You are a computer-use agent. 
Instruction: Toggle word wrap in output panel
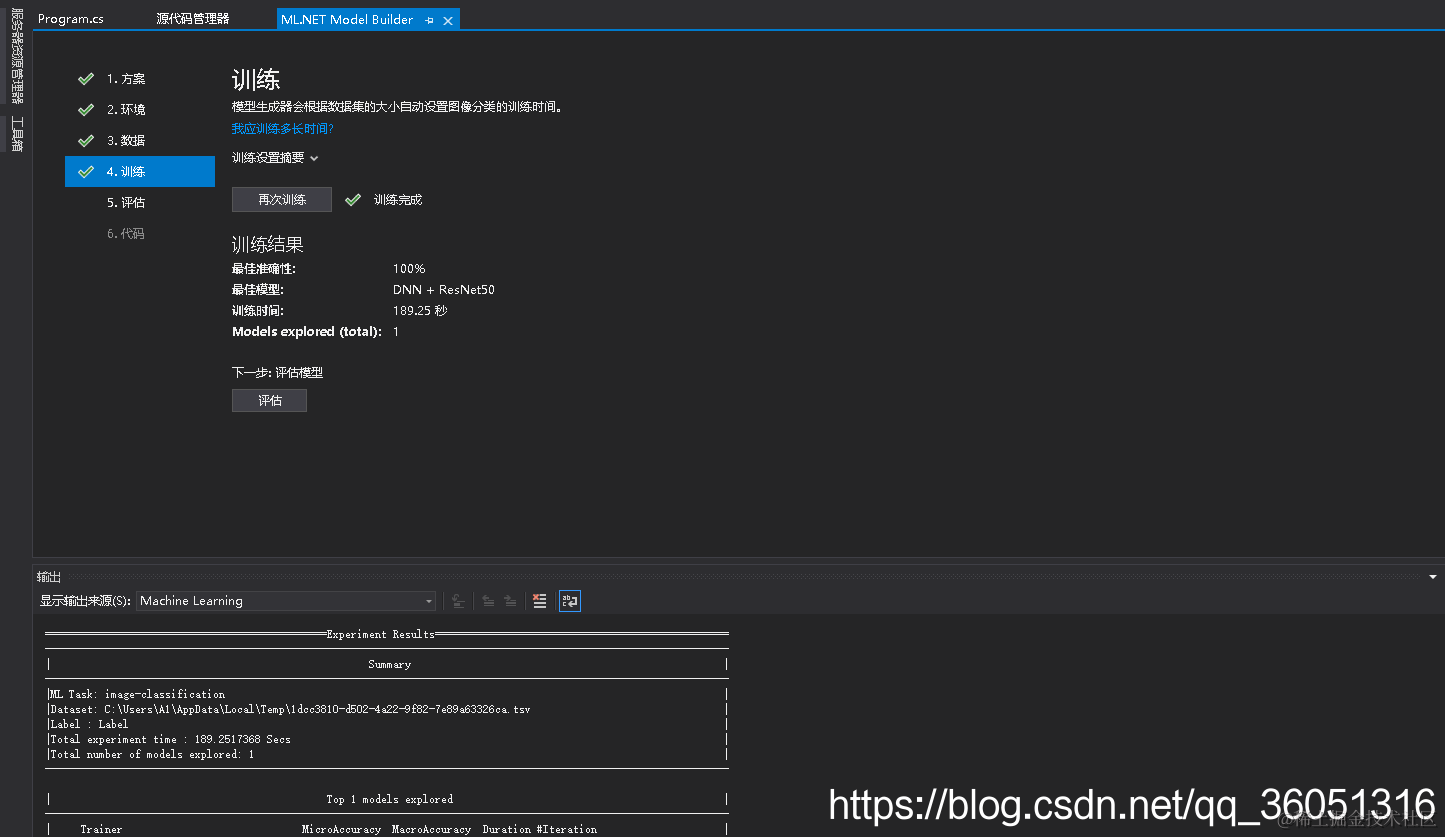coord(569,601)
